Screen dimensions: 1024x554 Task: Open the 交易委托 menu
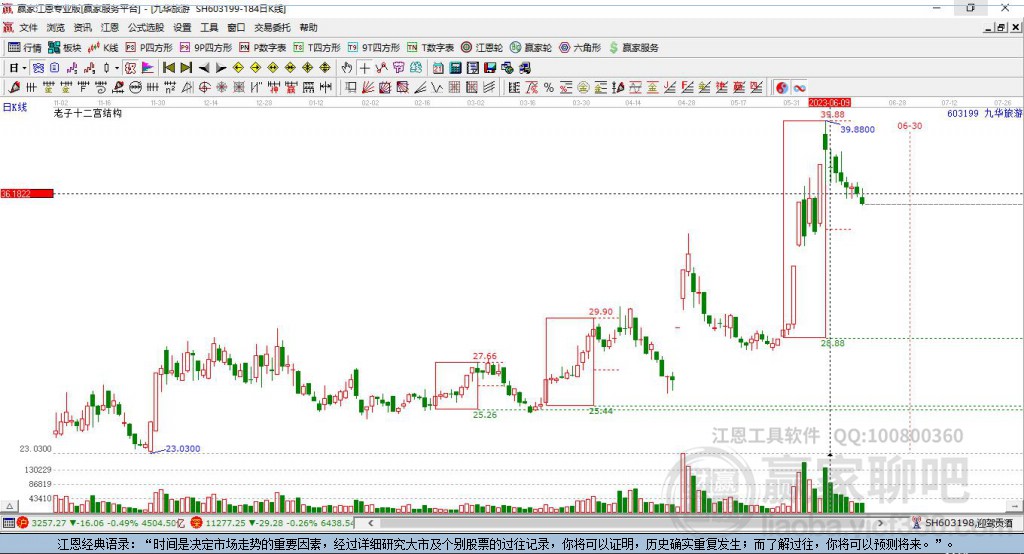click(272, 27)
